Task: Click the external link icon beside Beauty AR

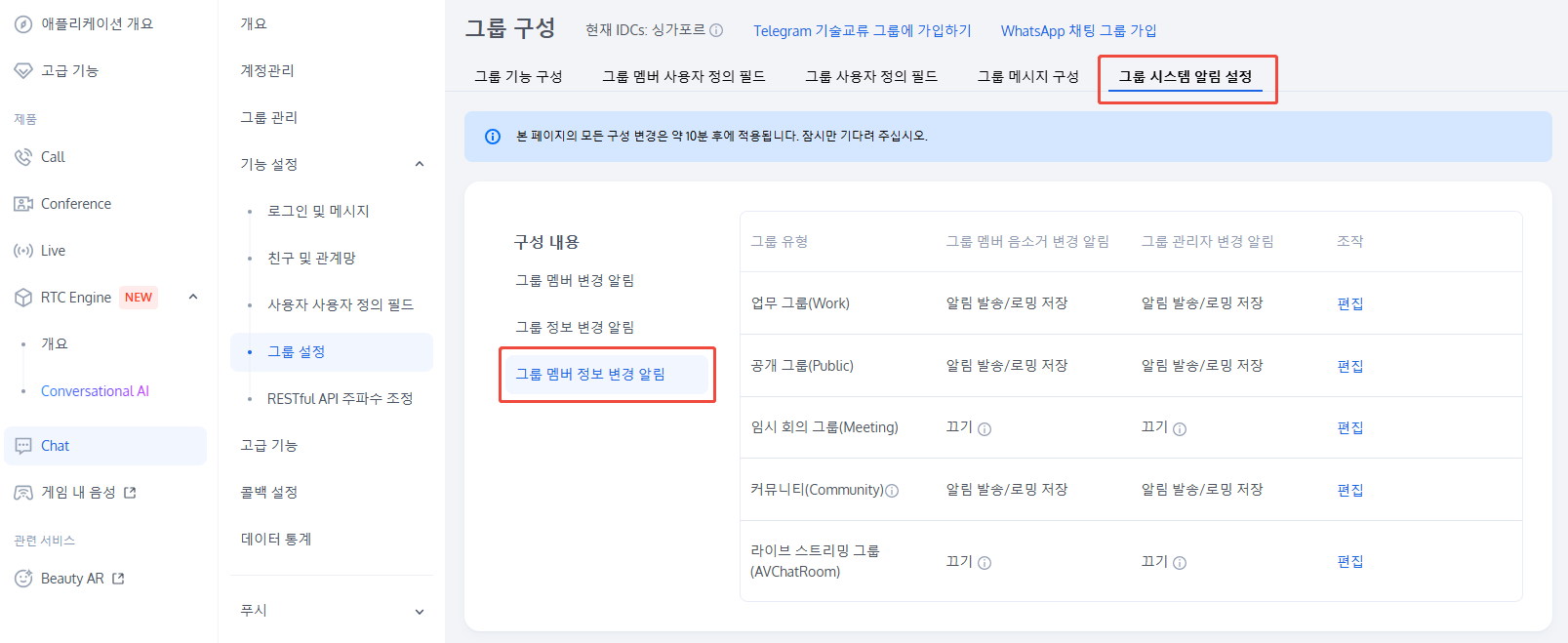Action: (x=118, y=579)
